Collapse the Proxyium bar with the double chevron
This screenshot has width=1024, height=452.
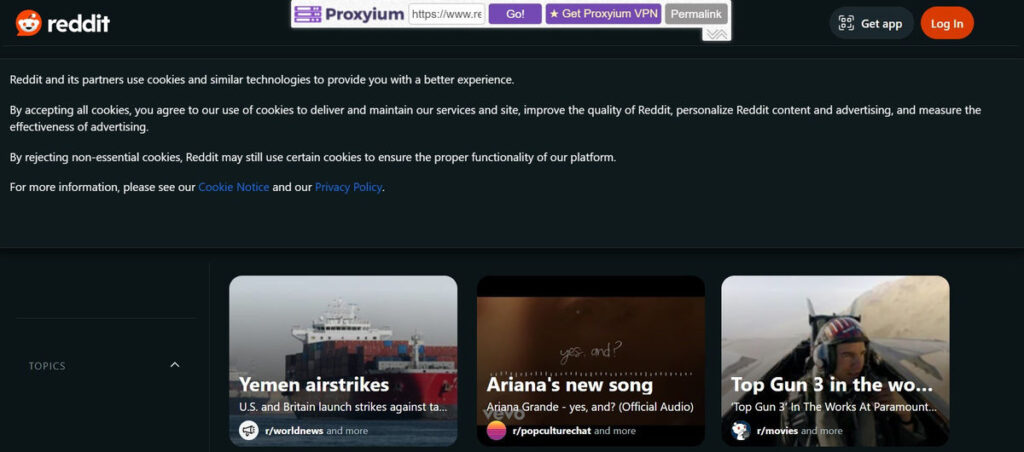[715, 34]
